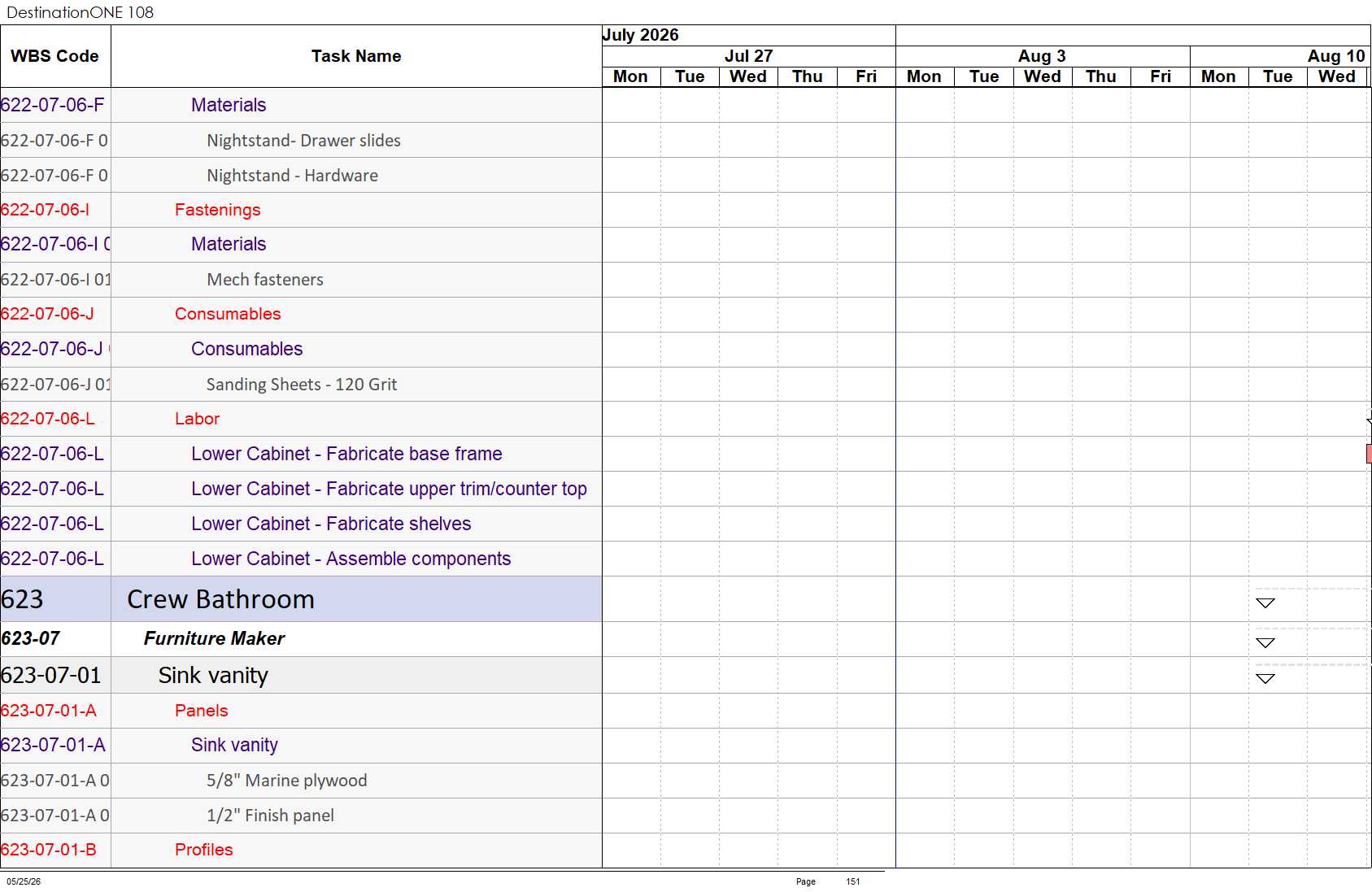The height and width of the screenshot is (892, 1372).
Task: Select the purple Consumables sub-row
Action: point(301,349)
